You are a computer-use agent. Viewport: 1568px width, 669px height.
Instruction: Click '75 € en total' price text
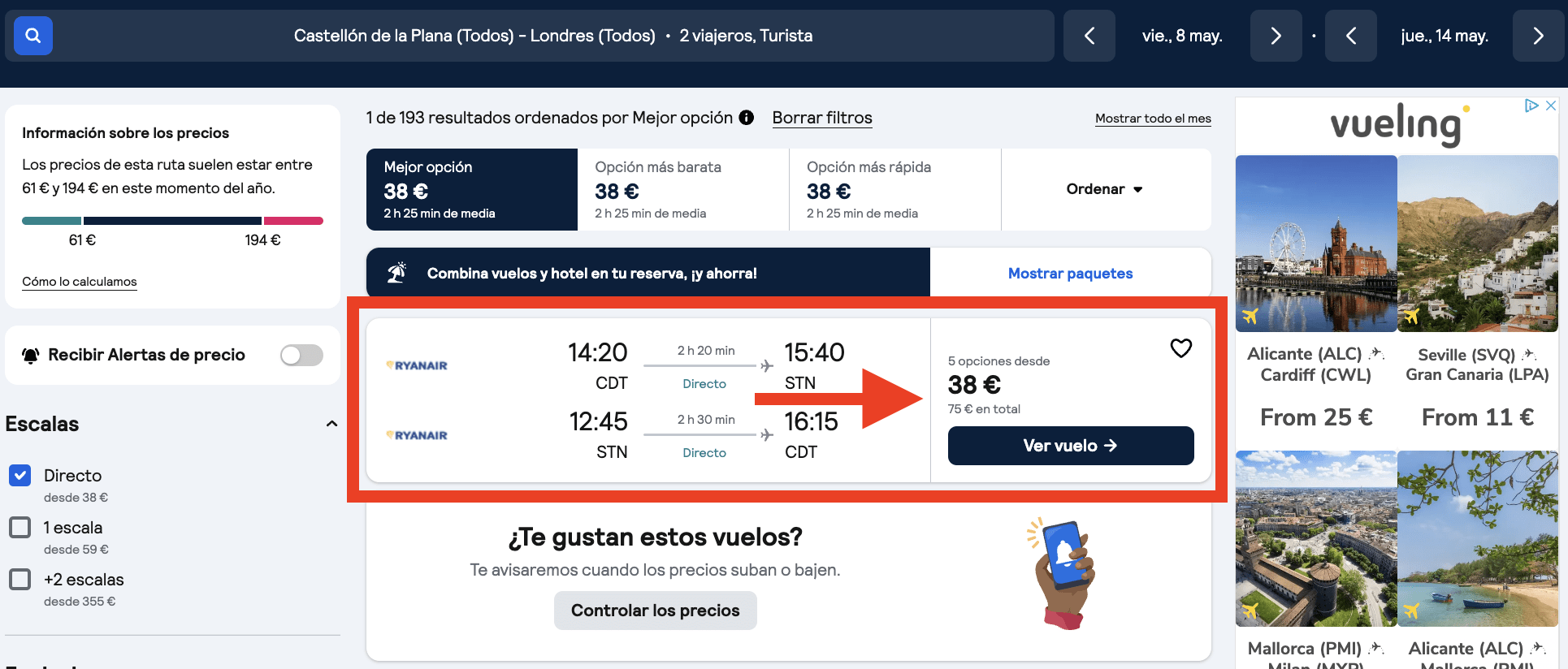coord(984,409)
